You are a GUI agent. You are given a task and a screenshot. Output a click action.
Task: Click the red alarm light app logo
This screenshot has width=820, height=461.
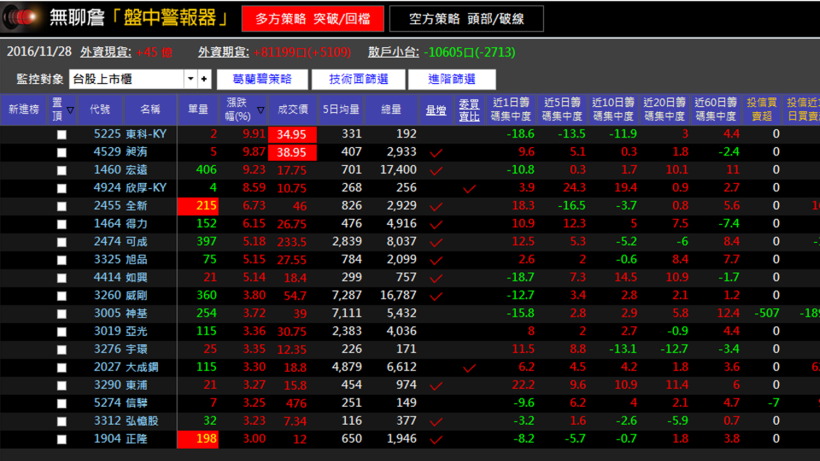pyautogui.click(x=21, y=17)
